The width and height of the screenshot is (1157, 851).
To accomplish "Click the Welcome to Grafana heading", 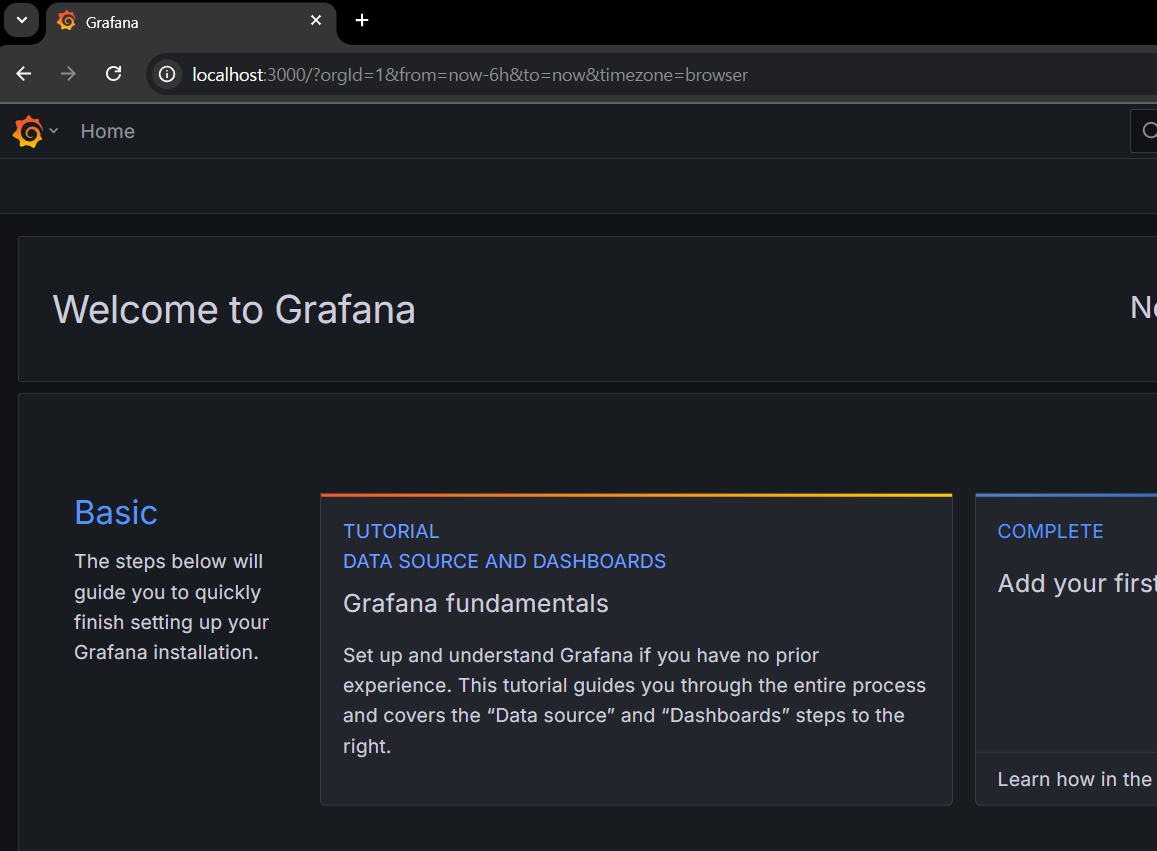I will click(234, 309).
